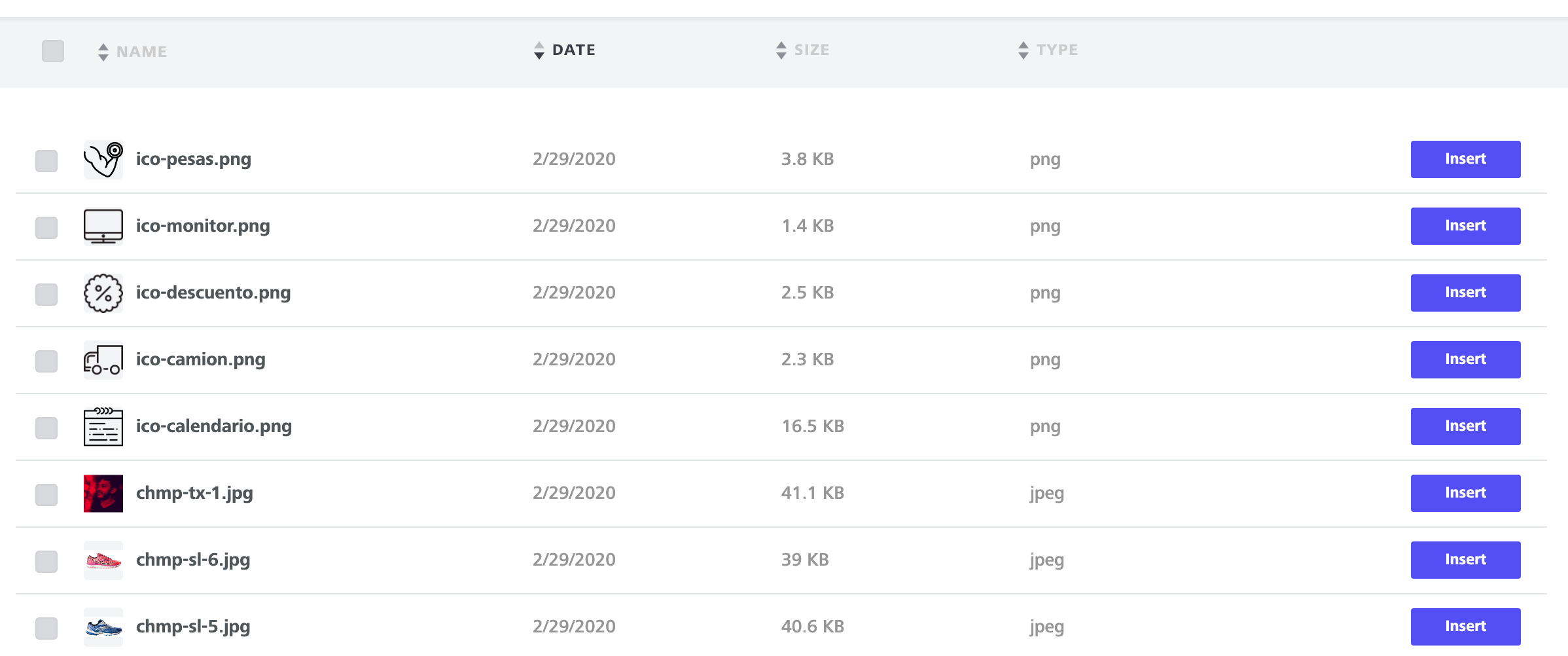Insert the chmp-tx-1.jpg image
Screen dimensions: 1568x656
(x=1465, y=493)
